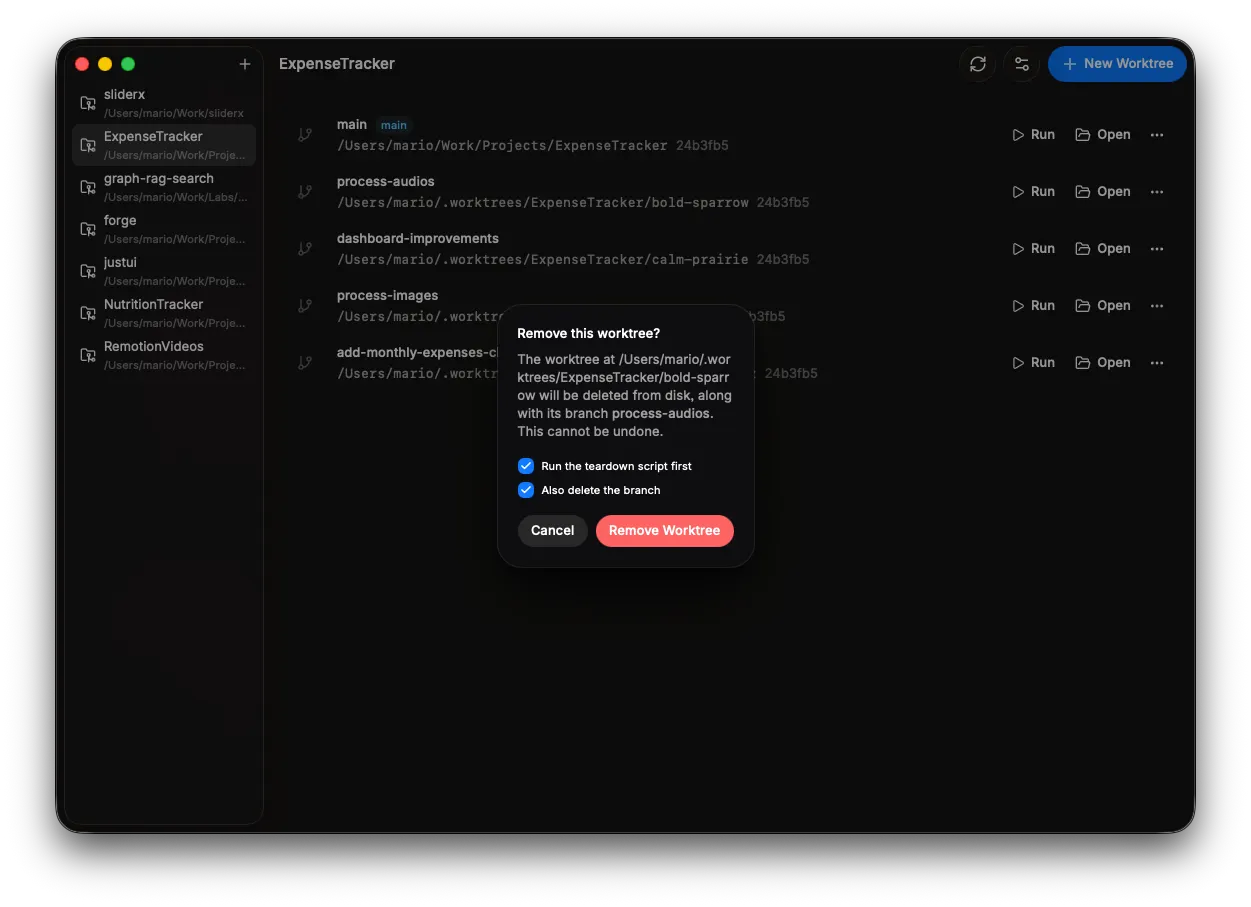This screenshot has width=1251, height=907.
Task: Select the ExpenseTracker project in sidebar
Action: tap(164, 145)
